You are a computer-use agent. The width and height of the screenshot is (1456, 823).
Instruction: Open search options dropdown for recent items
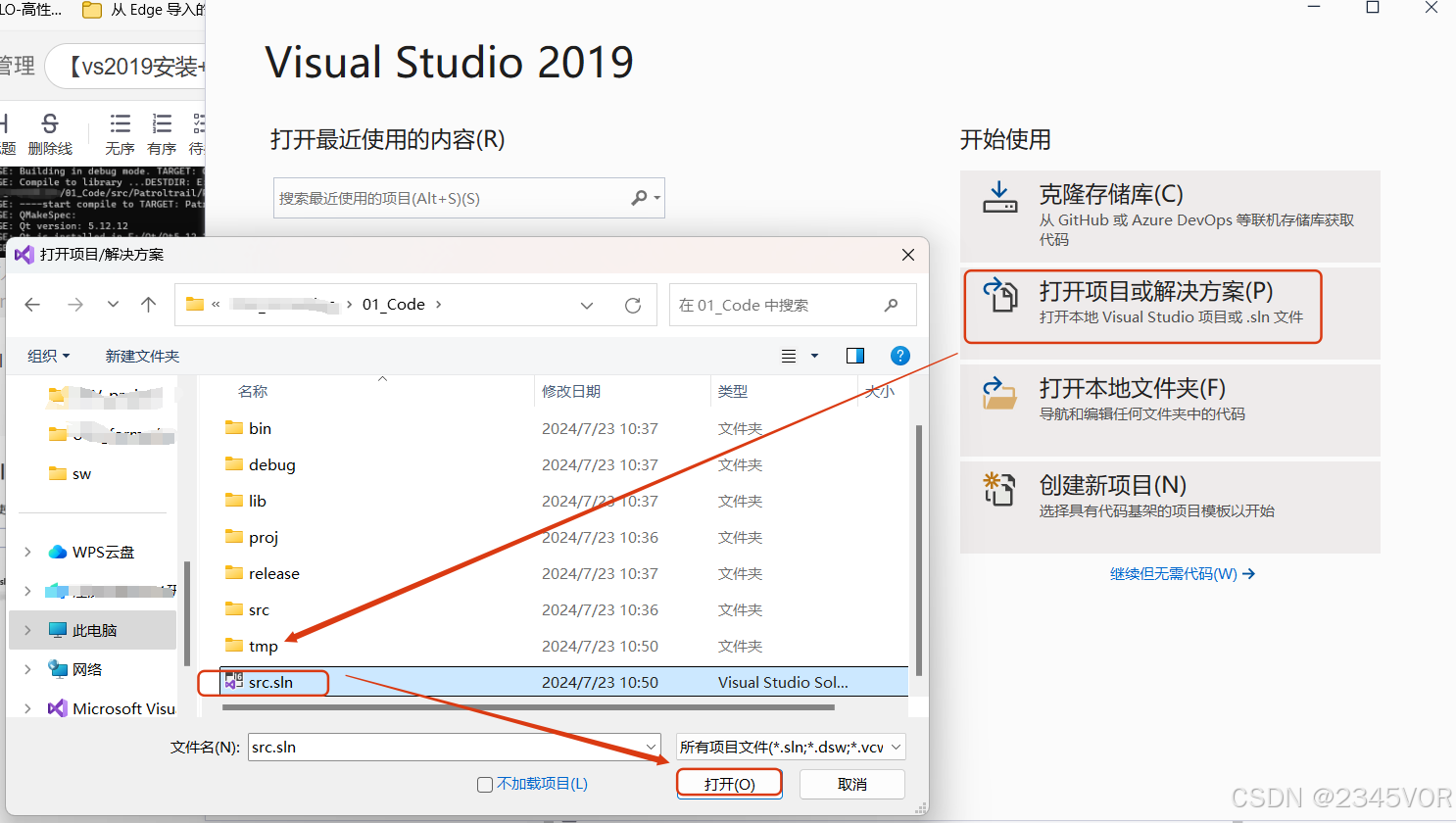(x=657, y=198)
